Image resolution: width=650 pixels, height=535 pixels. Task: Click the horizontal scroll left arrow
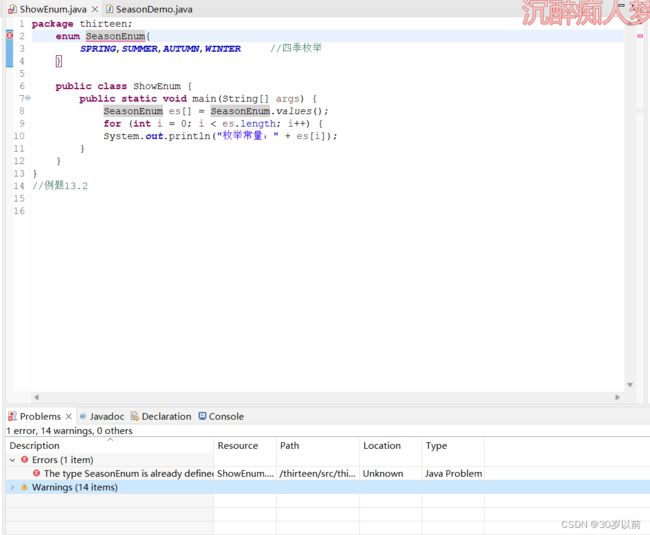36,397
